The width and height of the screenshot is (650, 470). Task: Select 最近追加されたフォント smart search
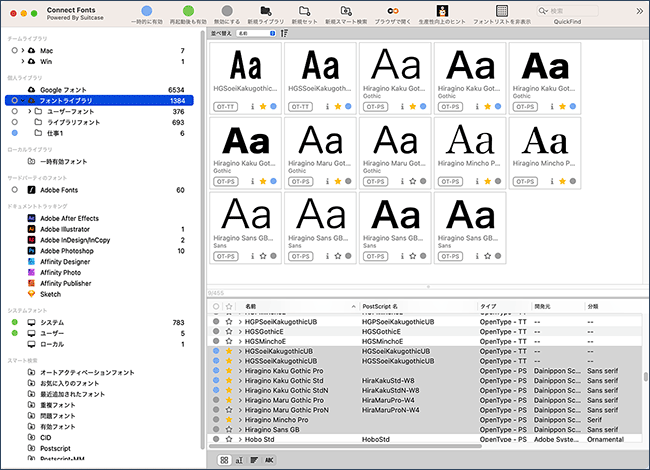[x=73, y=394]
